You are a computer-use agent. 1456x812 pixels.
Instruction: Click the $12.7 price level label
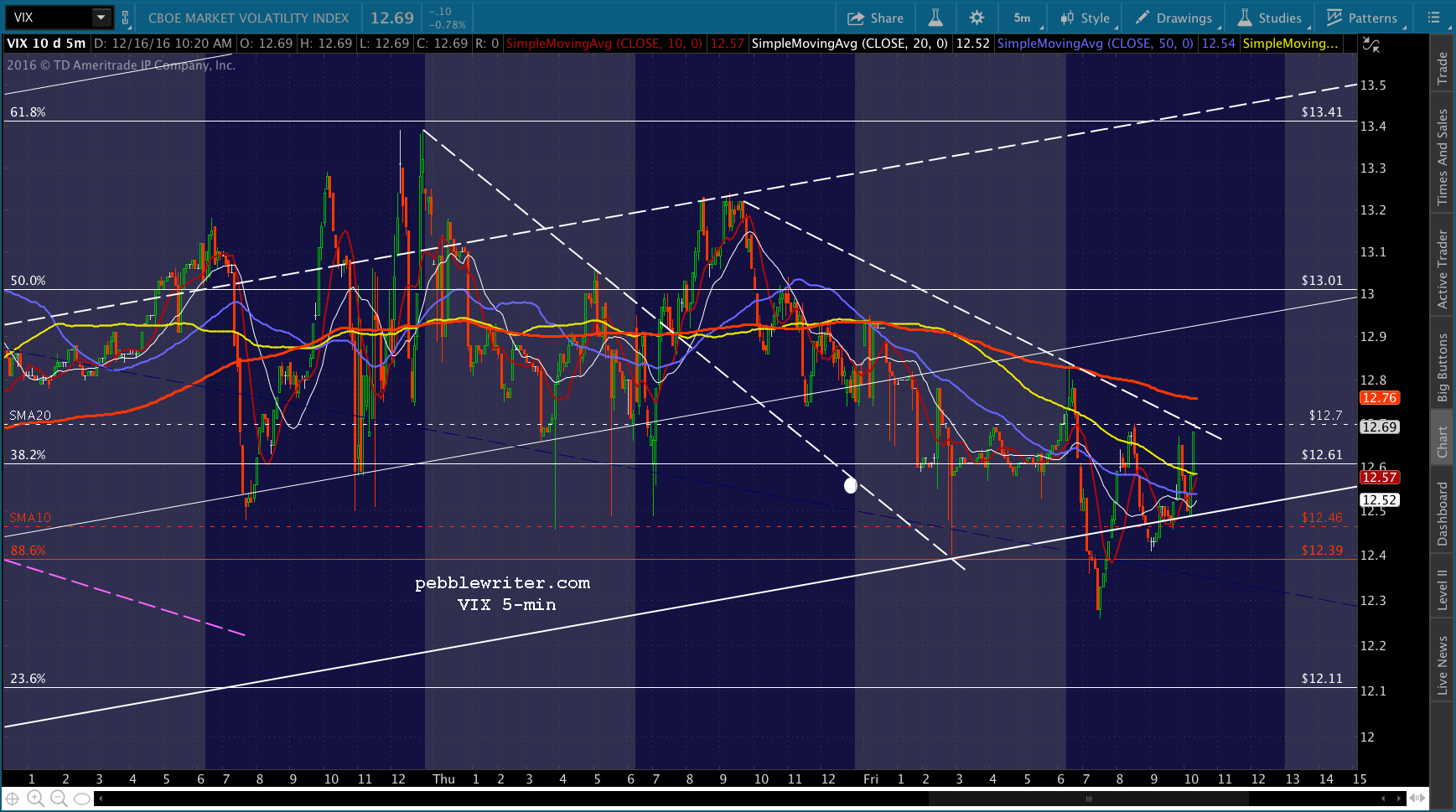(1325, 416)
